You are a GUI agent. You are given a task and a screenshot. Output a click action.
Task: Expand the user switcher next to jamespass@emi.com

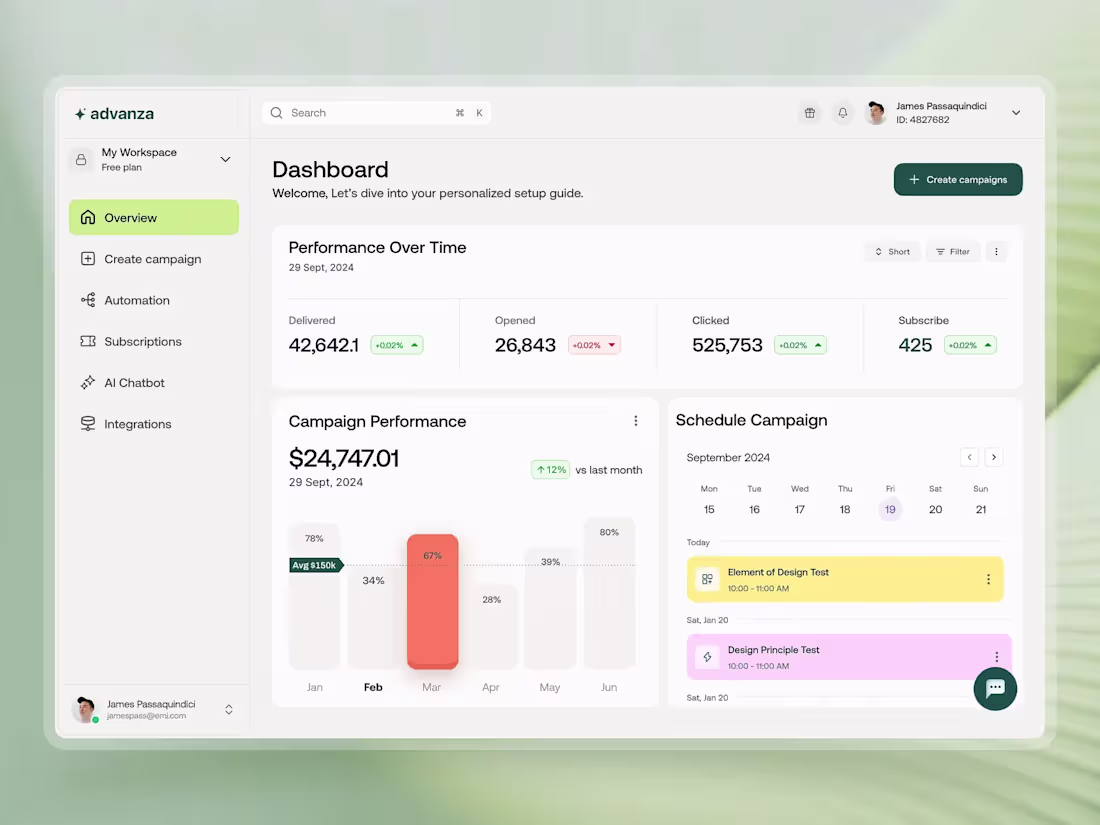point(228,709)
